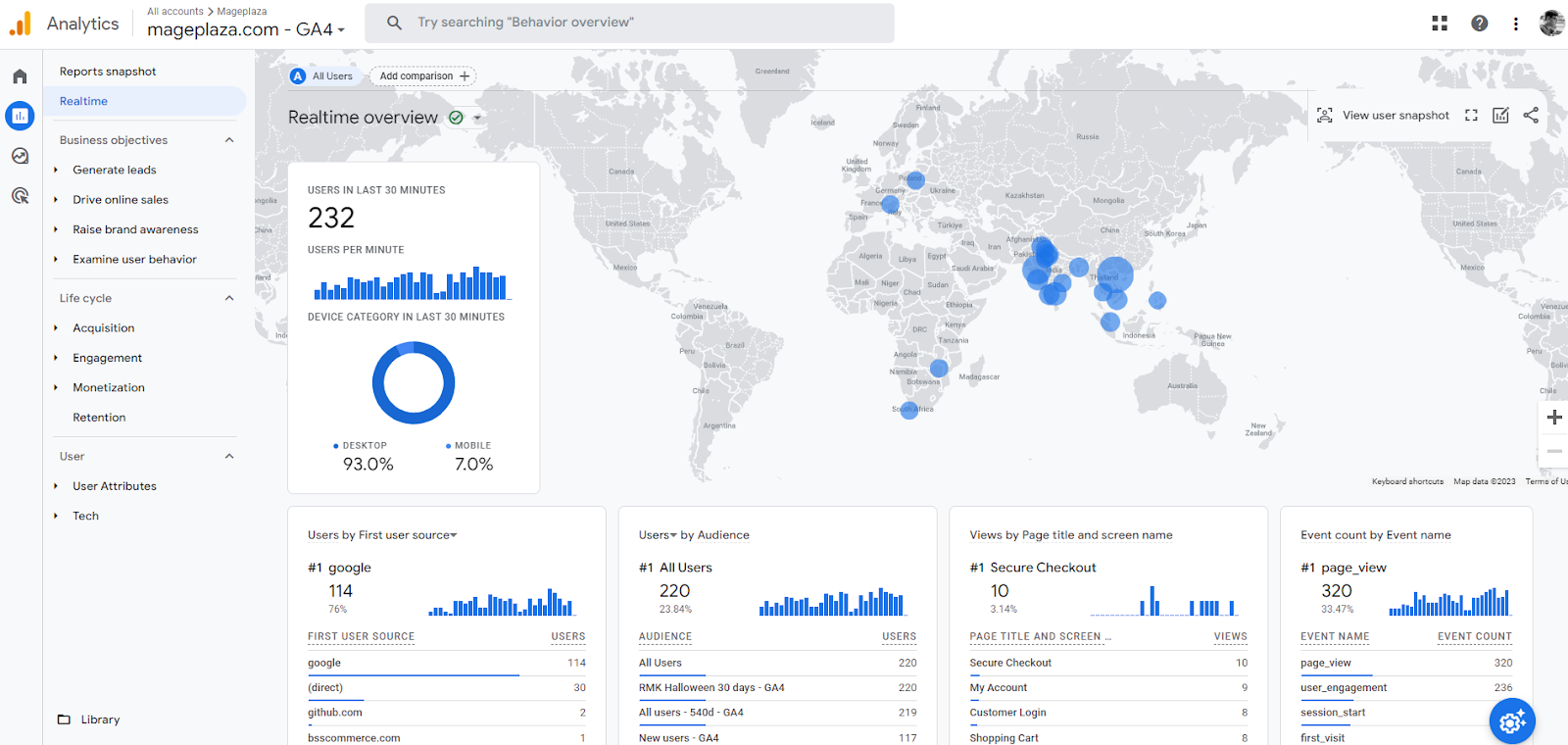Click the Customer Login page row
This screenshot has height=745, width=1568.
pyautogui.click(x=1108, y=713)
